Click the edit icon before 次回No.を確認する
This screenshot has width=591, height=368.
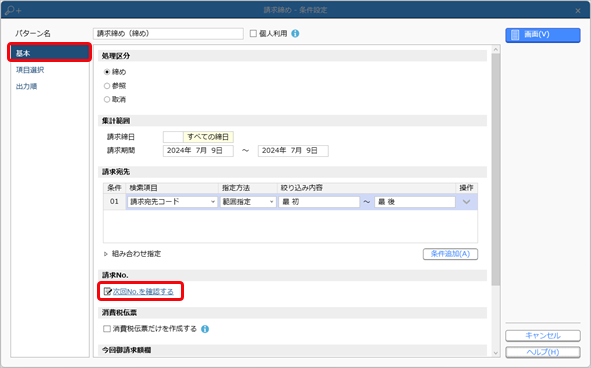tap(108, 291)
